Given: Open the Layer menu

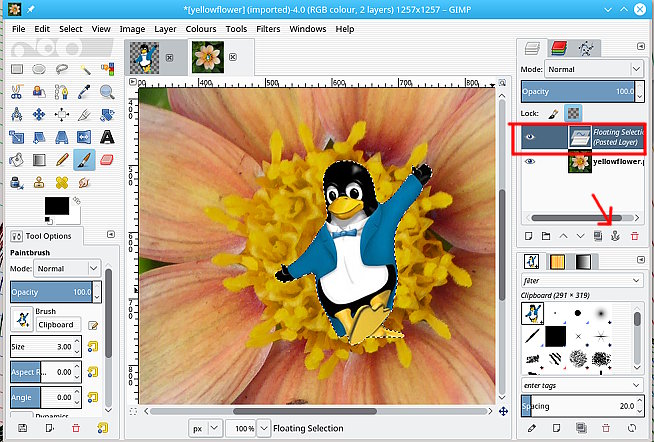Looking at the screenshot, I should tap(165, 29).
